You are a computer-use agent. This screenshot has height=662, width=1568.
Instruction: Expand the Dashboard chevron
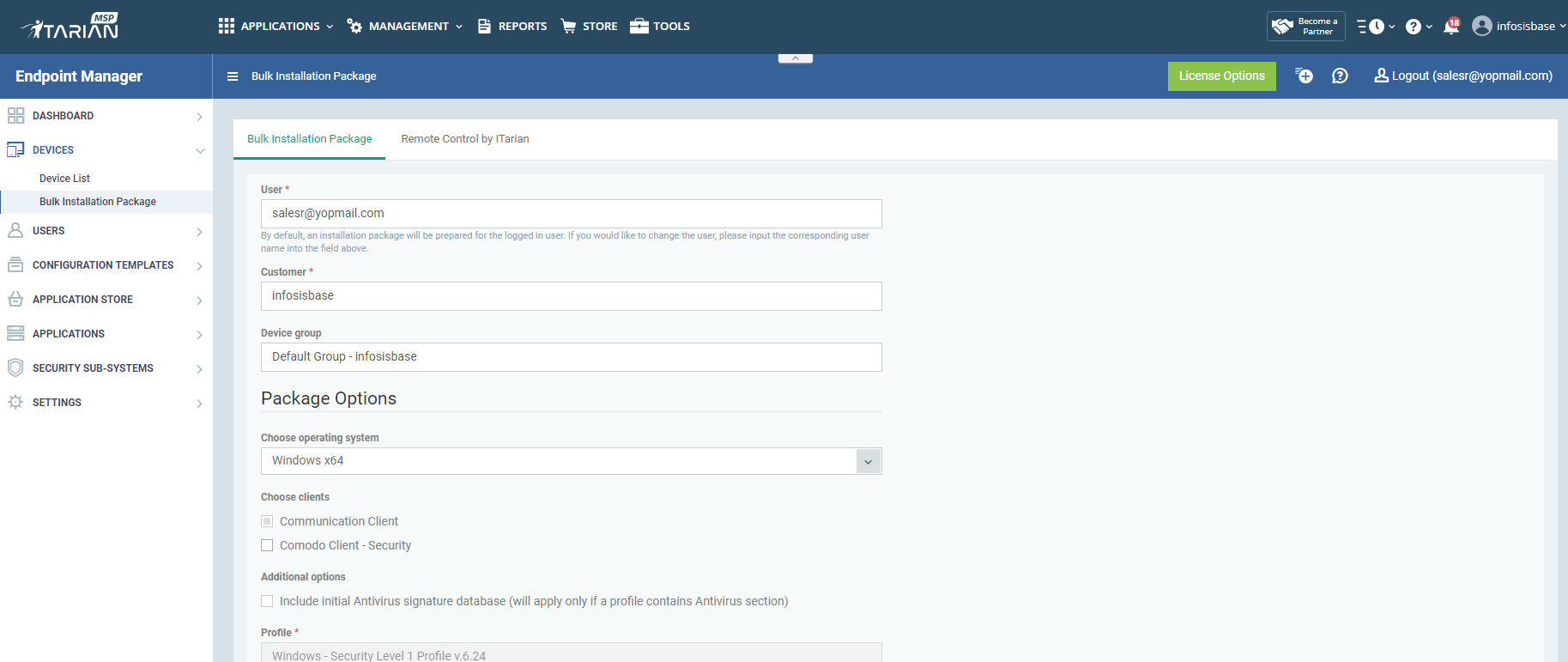tap(199, 117)
